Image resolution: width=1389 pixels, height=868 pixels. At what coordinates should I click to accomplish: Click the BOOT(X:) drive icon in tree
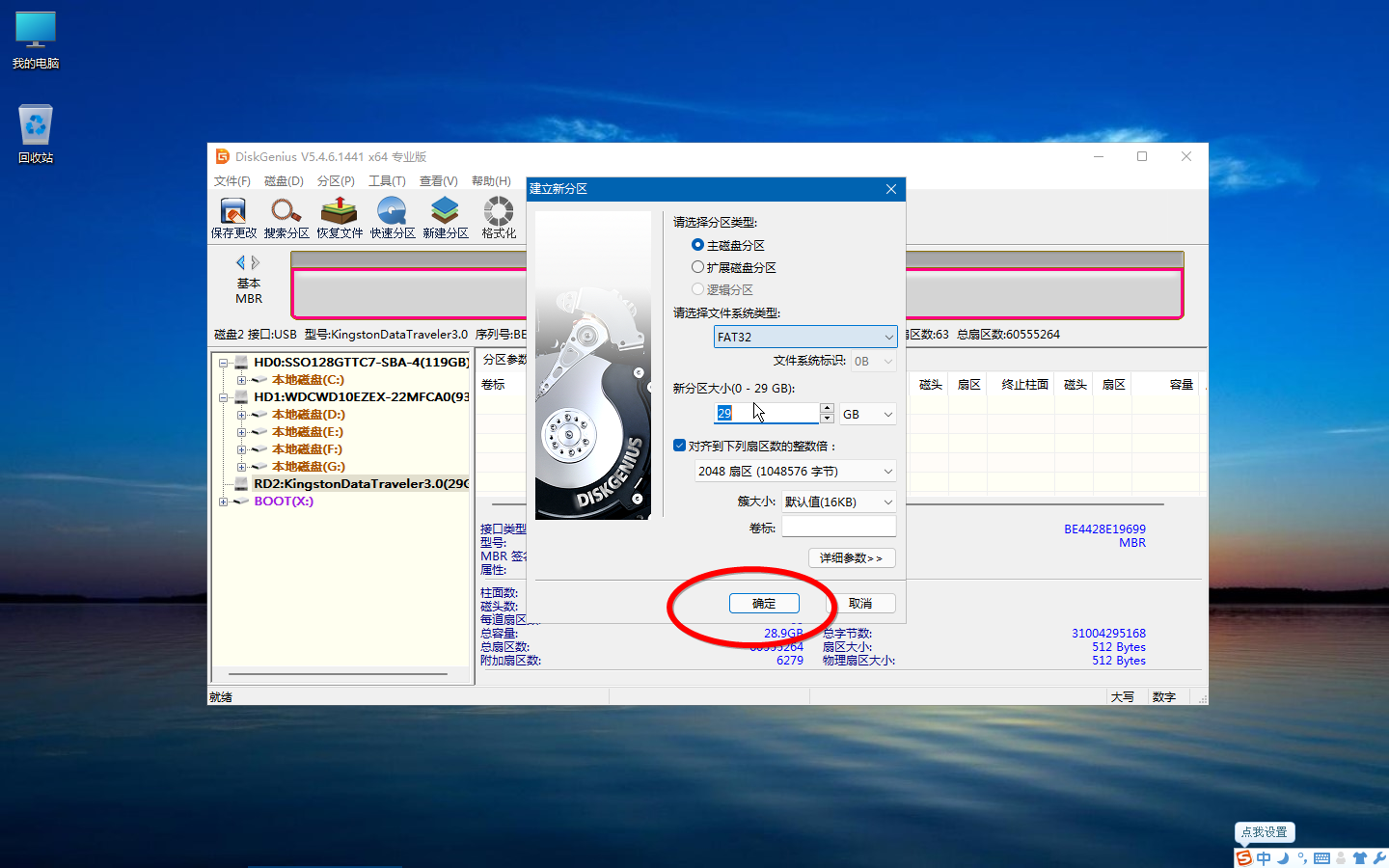[x=241, y=502]
